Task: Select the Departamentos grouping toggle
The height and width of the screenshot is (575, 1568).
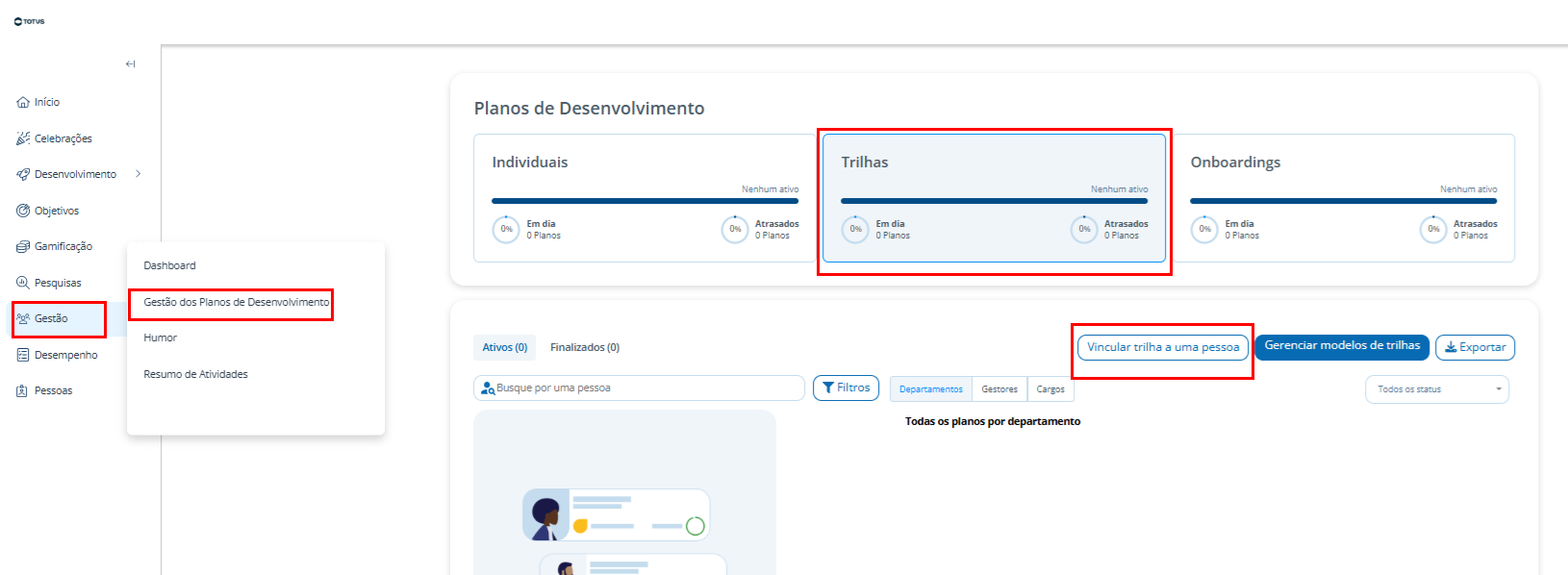Action: 931,389
